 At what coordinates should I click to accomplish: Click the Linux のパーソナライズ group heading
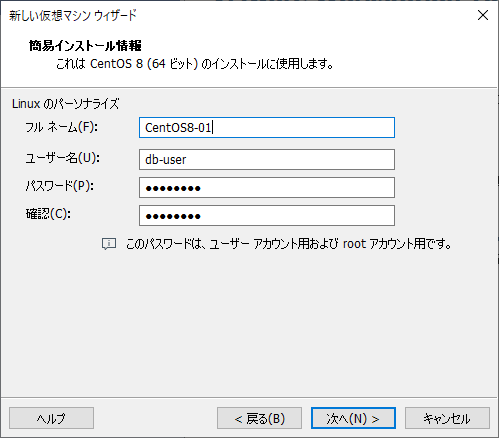(65, 104)
